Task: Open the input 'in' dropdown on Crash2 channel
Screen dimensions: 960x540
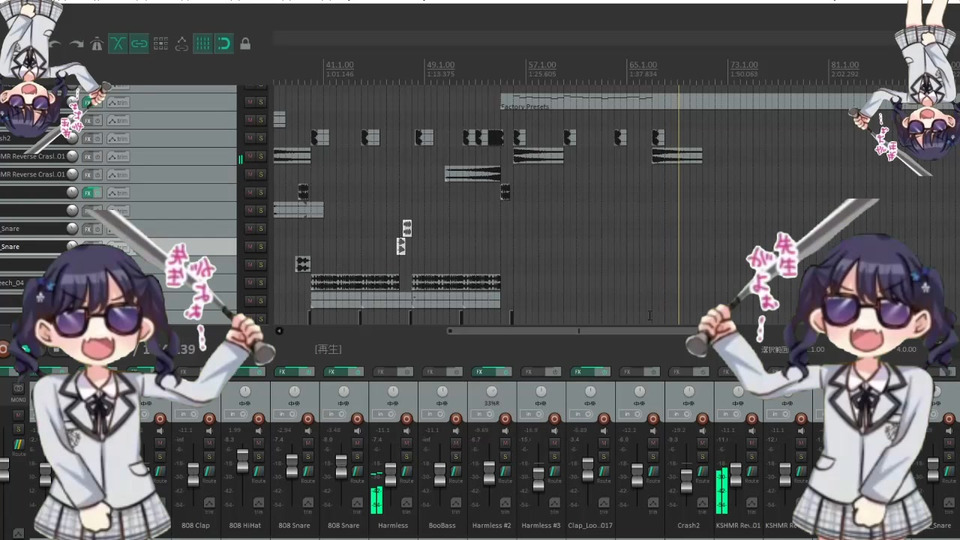Action: point(680,414)
